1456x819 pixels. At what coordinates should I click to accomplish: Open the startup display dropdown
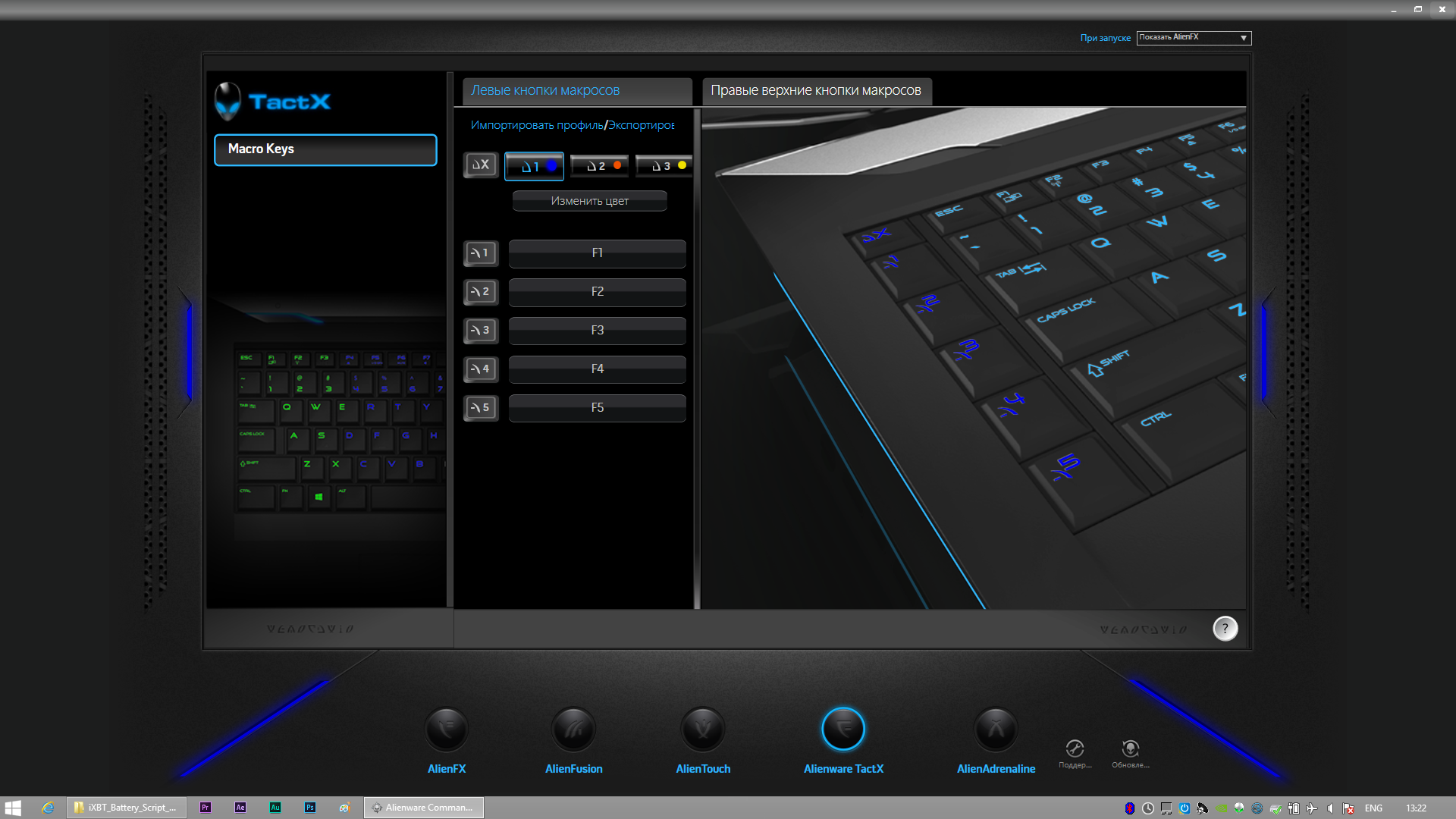click(1194, 38)
